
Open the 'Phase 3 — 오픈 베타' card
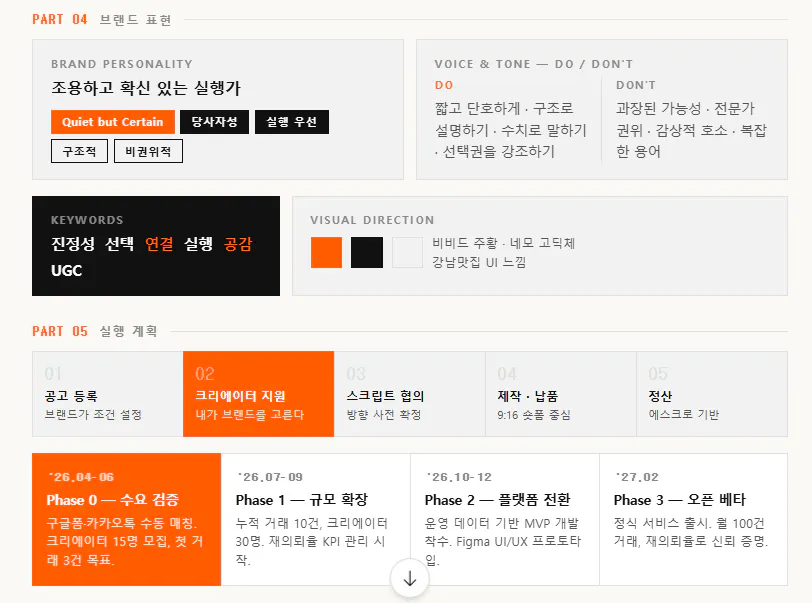click(x=693, y=520)
